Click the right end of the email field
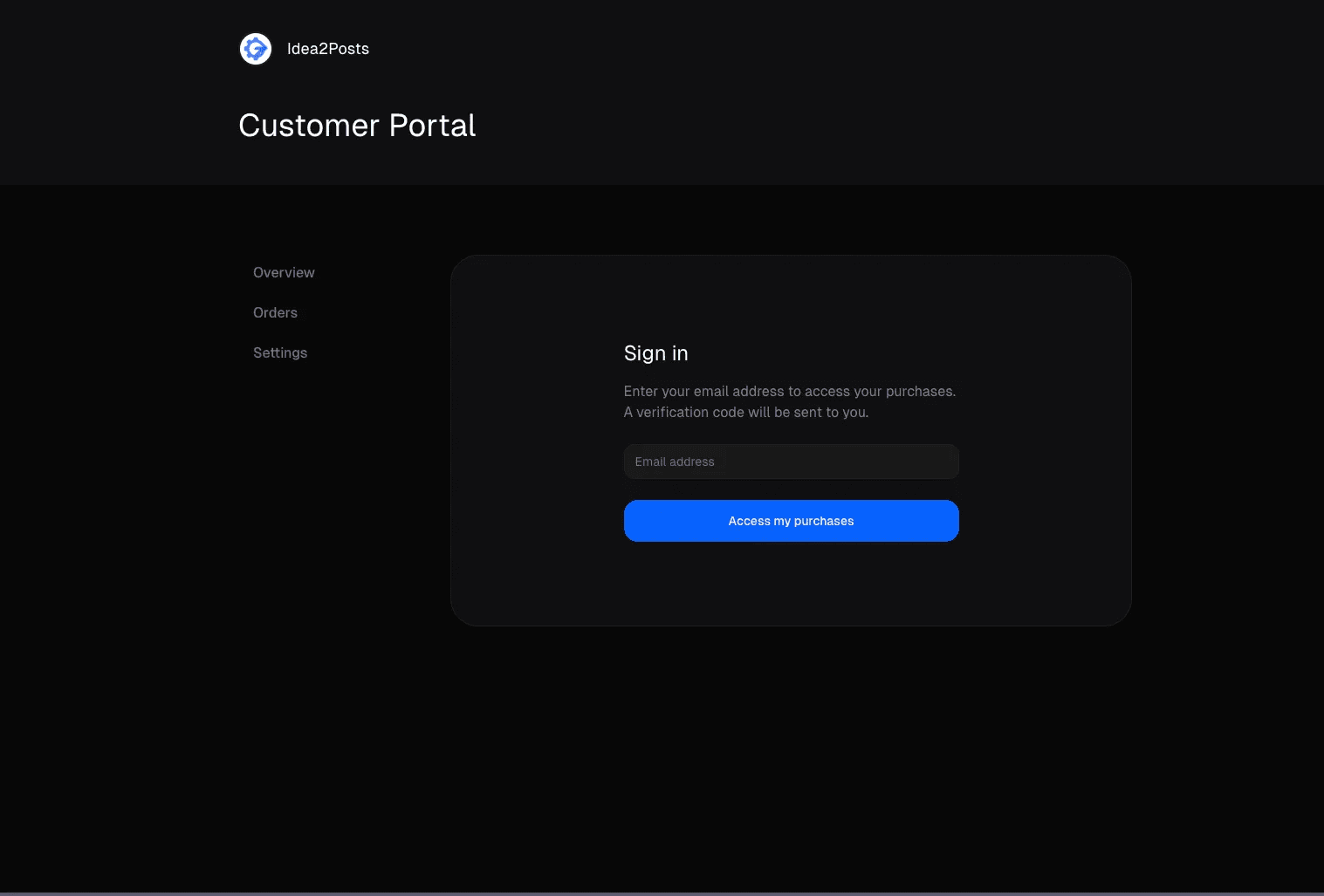This screenshot has height=896, width=1324. click(943, 462)
